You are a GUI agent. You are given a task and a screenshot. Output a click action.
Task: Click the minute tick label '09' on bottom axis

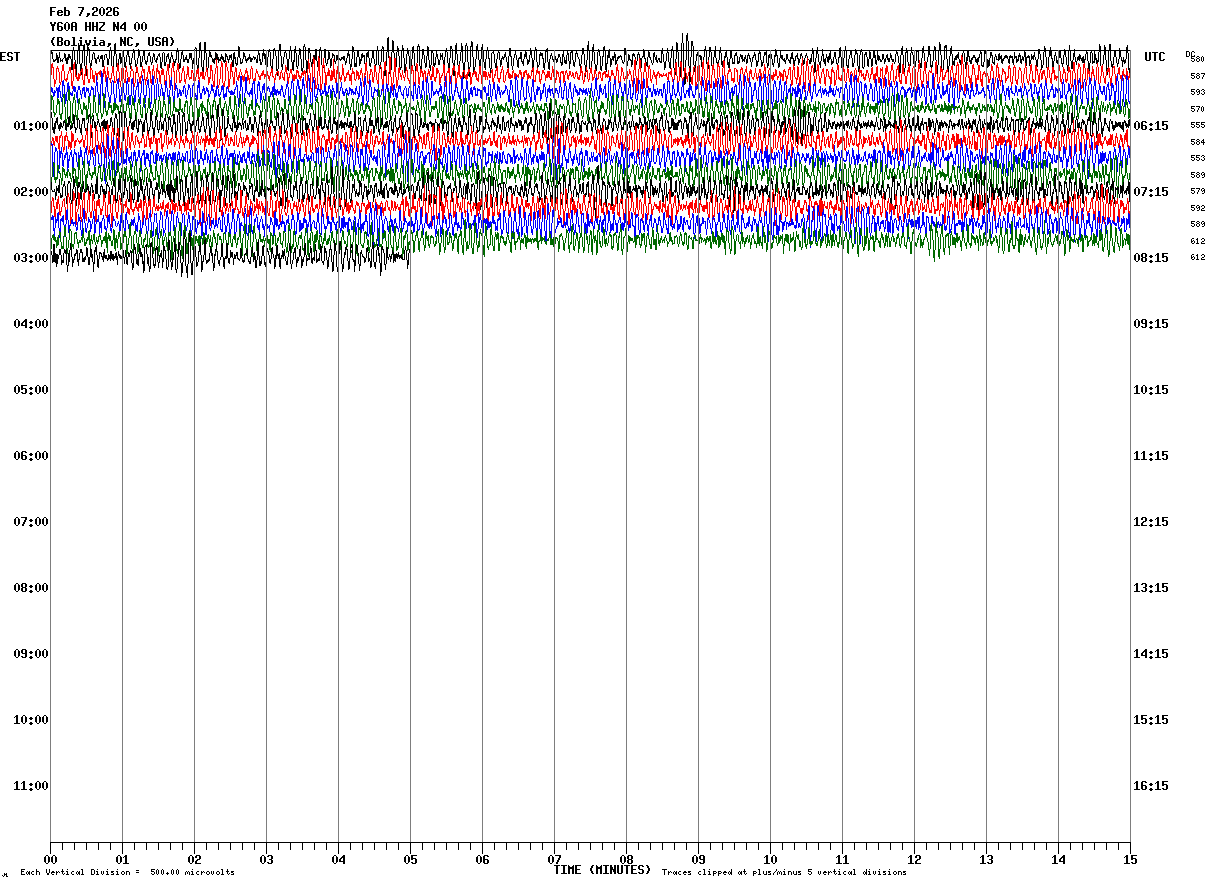point(698,860)
